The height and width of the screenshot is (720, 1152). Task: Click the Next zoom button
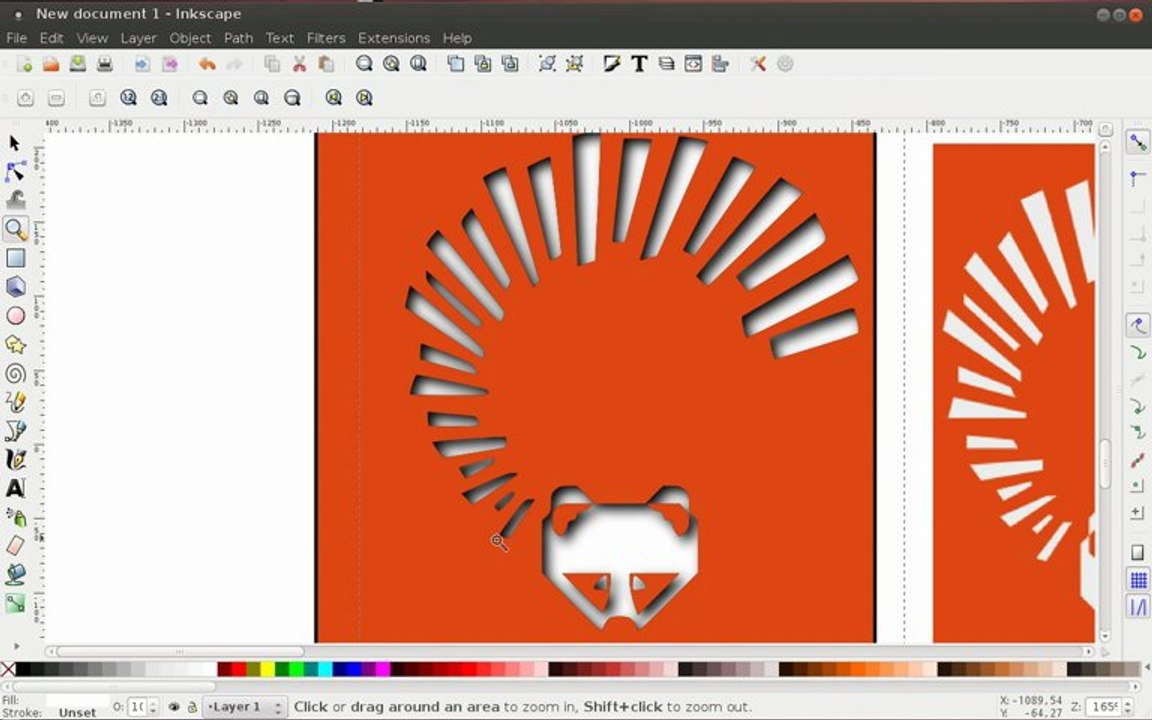364,98
